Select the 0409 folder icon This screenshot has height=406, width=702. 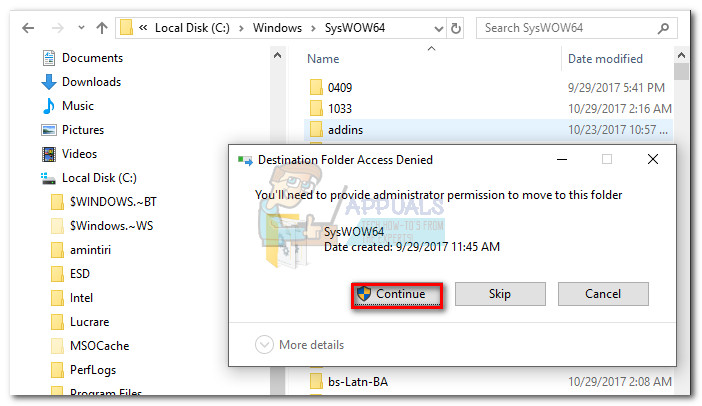(x=315, y=88)
